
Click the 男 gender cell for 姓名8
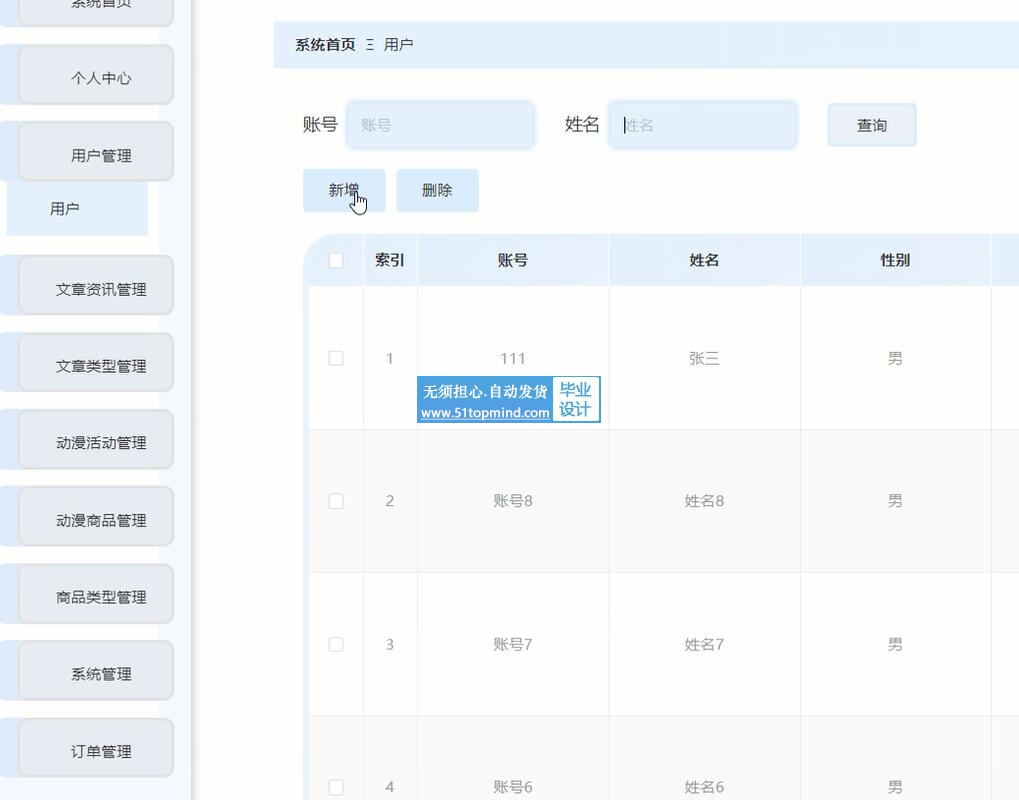tap(896, 501)
